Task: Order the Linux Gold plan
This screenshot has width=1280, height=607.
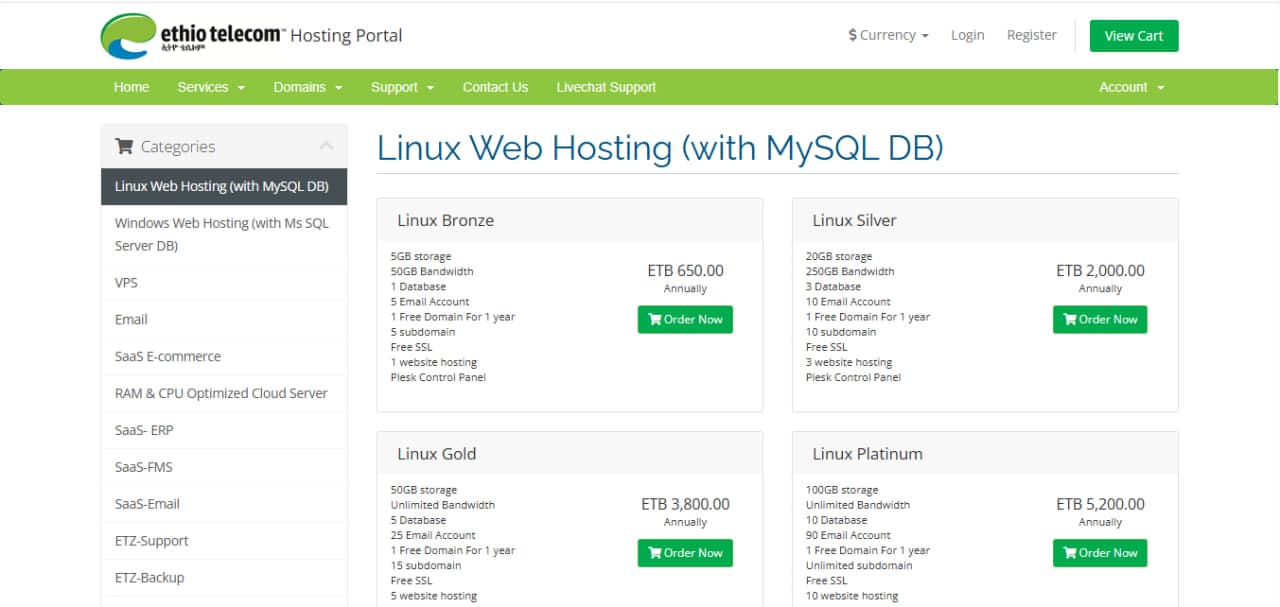Action: click(x=685, y=553)
